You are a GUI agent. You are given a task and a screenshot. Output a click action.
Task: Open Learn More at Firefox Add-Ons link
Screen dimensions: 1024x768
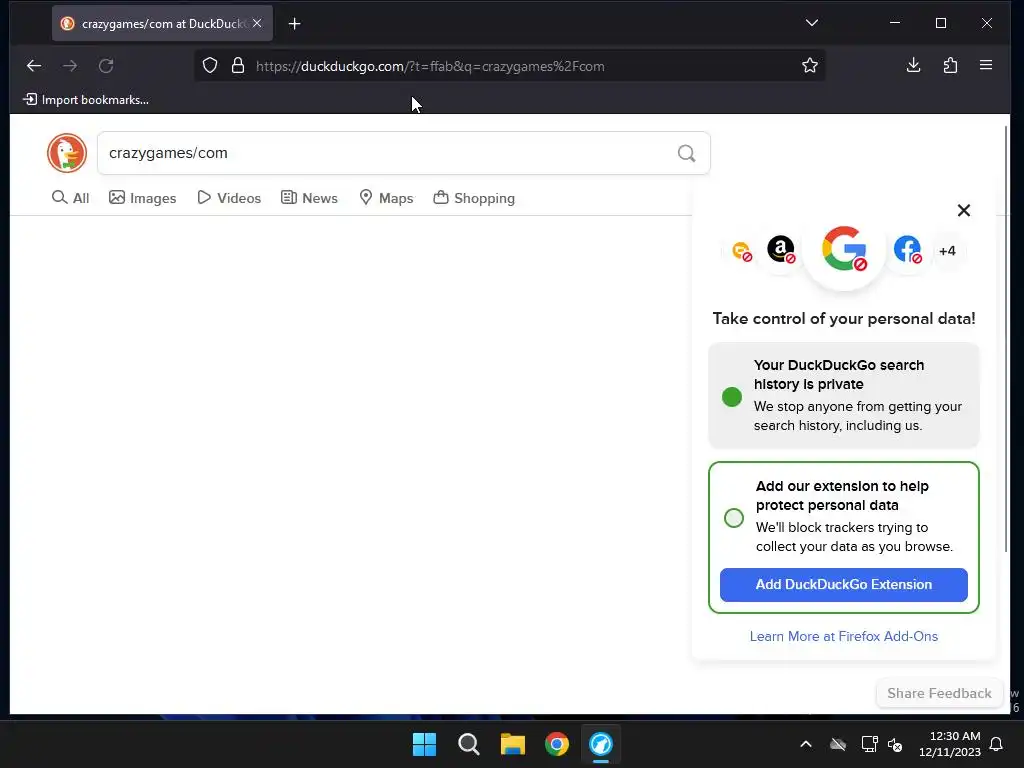(x=844, y=636)
